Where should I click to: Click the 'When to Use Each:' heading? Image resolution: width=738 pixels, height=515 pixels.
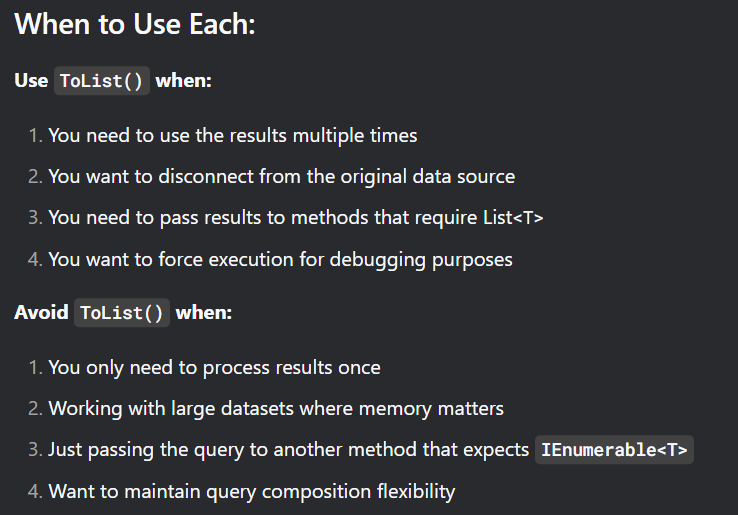pyautogui.click(x=135, y=24)
